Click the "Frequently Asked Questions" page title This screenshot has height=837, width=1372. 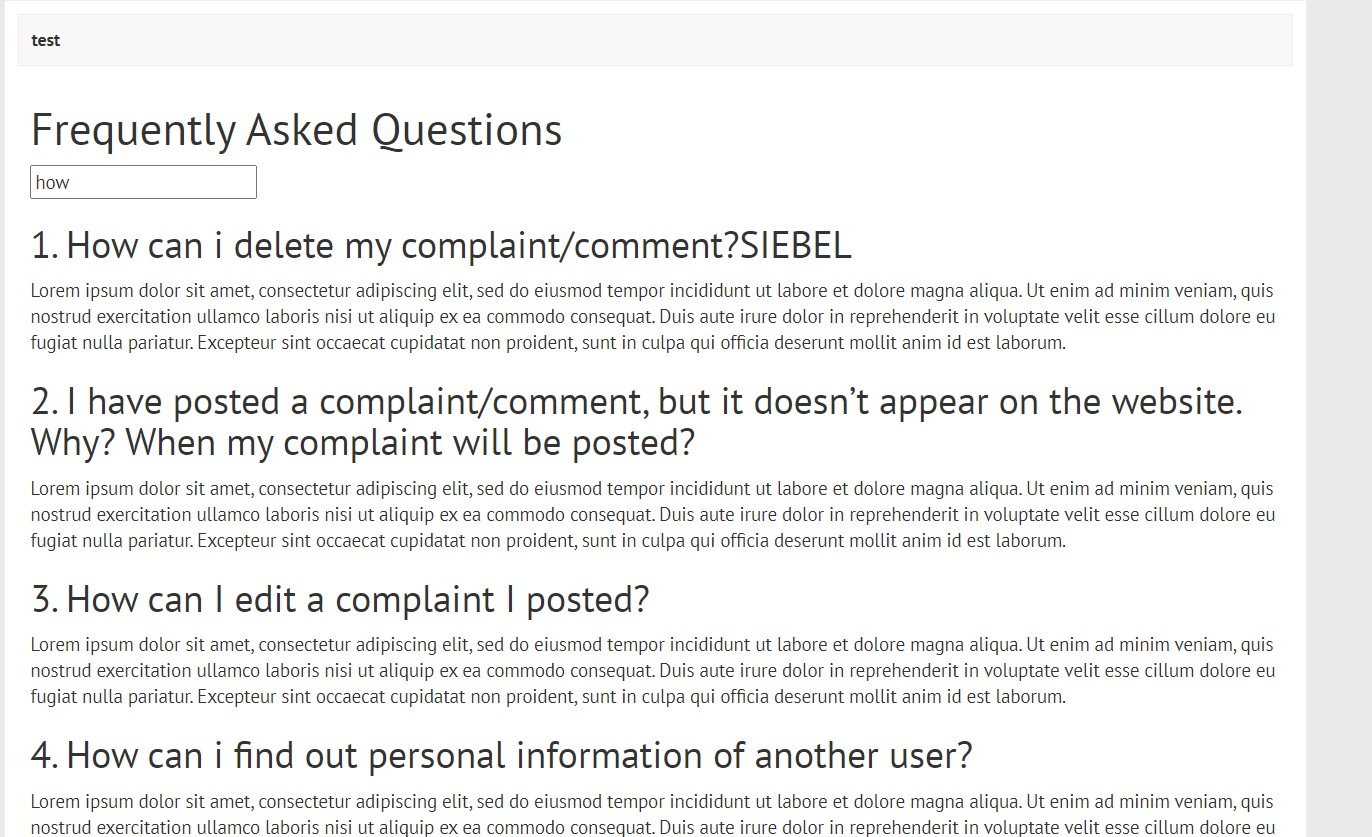point(296,130)
